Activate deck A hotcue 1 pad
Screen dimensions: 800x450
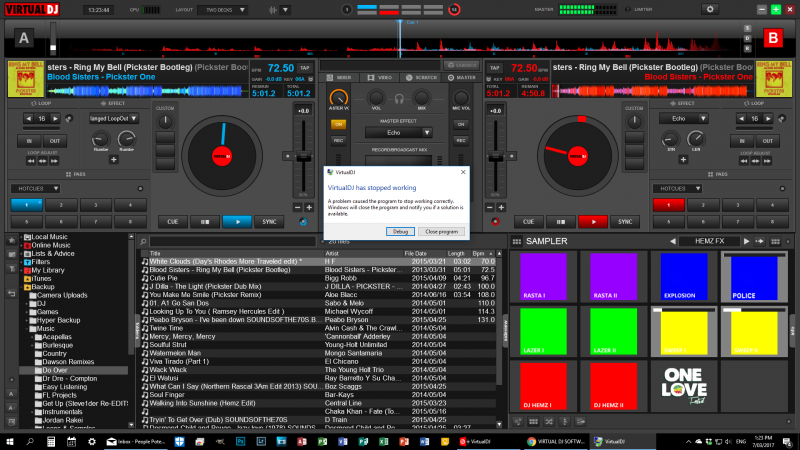tap(26, 205)
